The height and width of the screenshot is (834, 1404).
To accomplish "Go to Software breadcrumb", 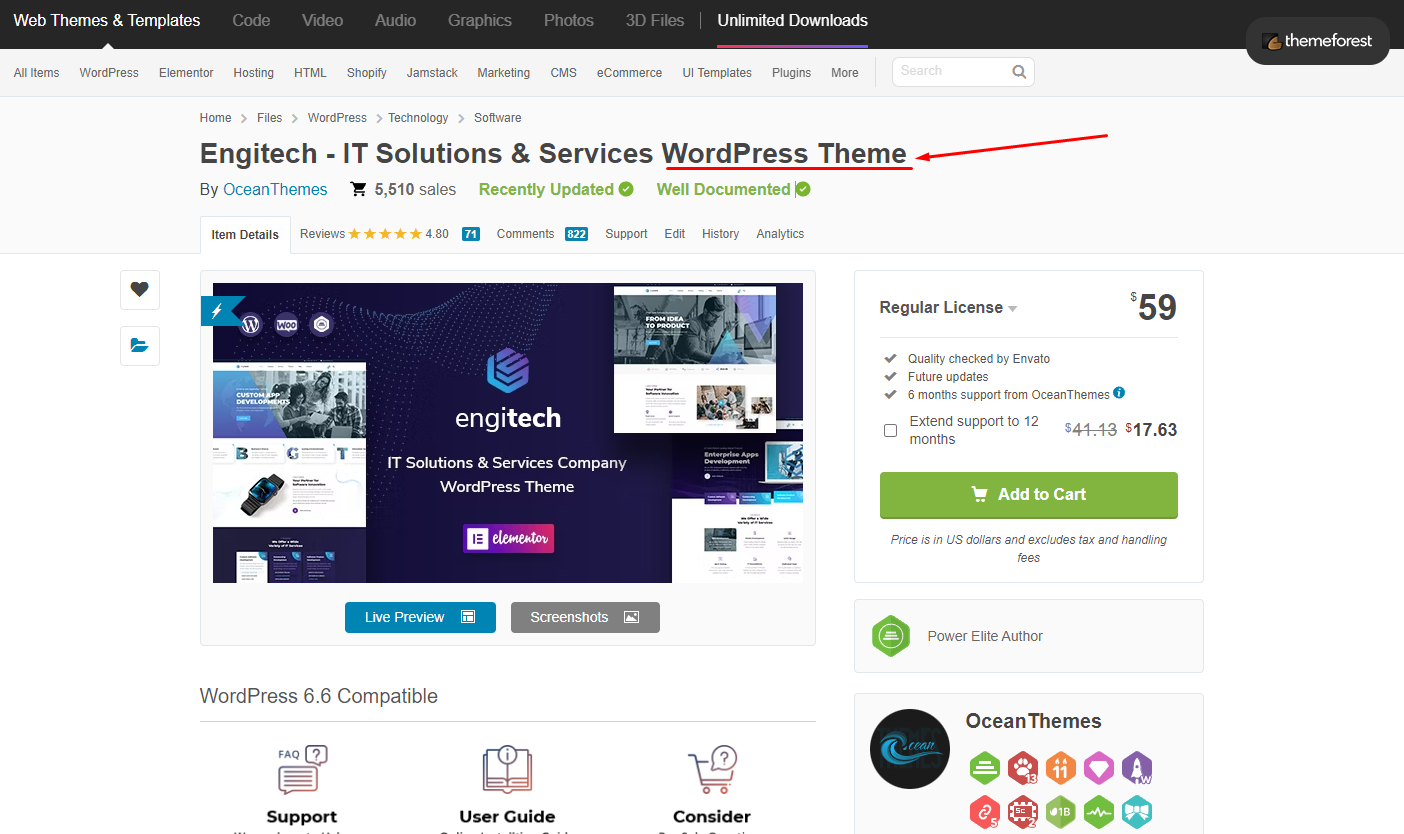I will [x=498, y=118].
